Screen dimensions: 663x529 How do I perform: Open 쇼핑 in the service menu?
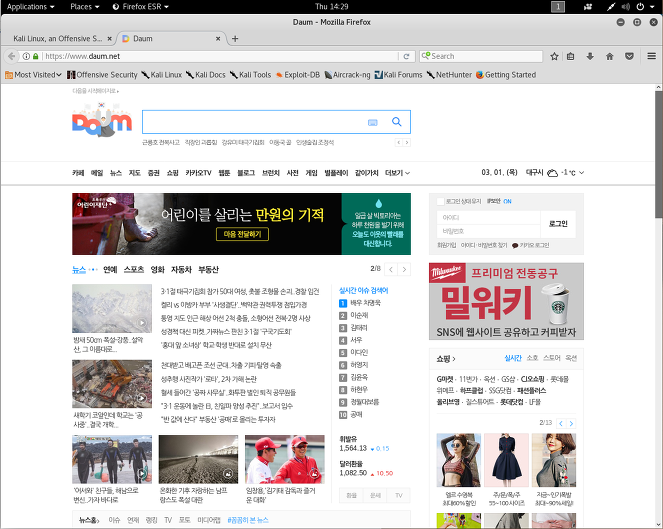(x=173, y=173)
